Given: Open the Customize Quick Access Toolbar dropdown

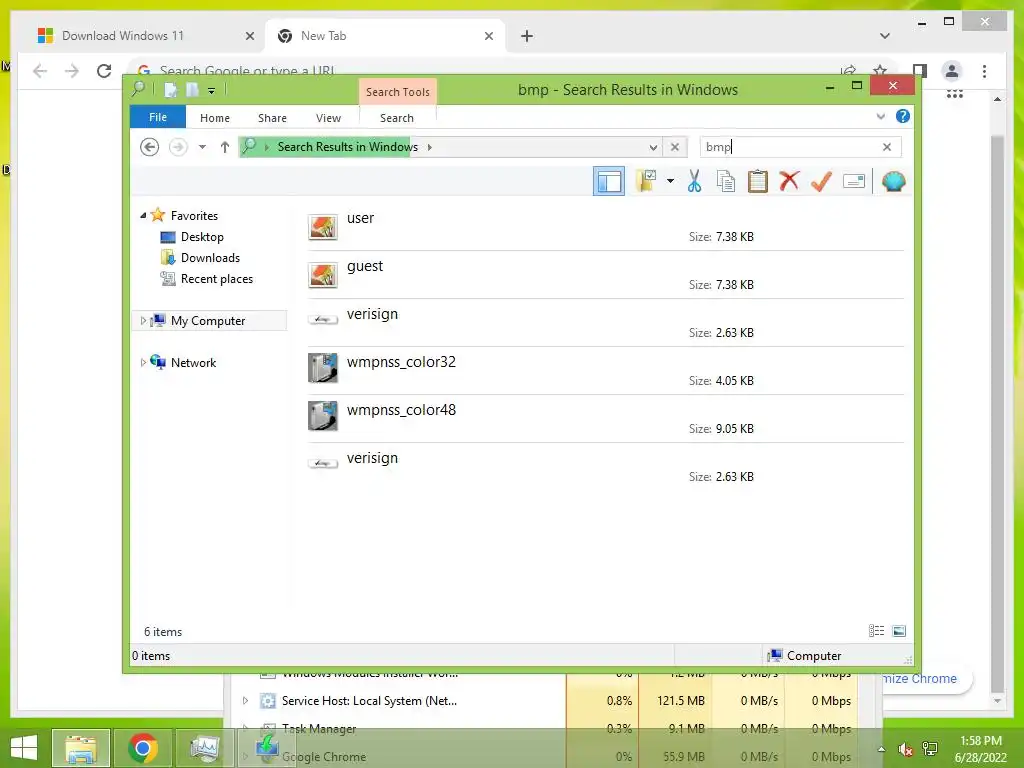Looking at the screenshot, I should [212, 90].
